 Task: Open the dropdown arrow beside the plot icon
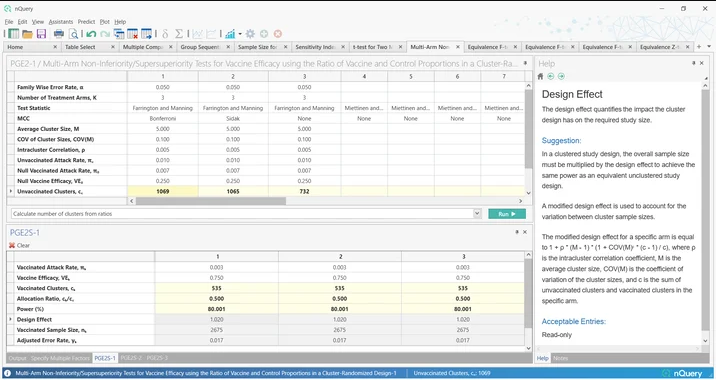(240, 34)
